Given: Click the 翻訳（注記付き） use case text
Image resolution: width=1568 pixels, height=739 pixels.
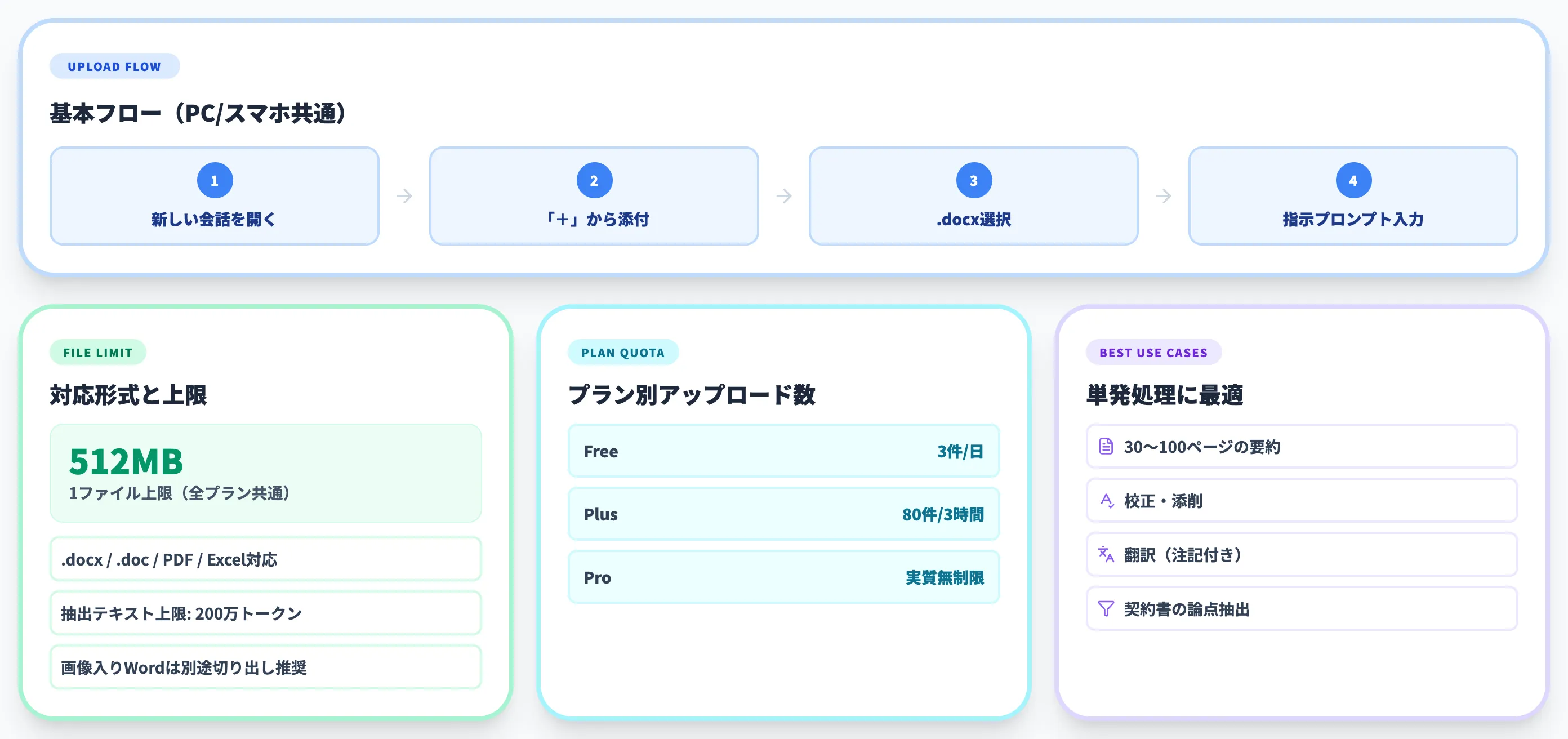Looking at the screenshot, I should (1183, 555).
